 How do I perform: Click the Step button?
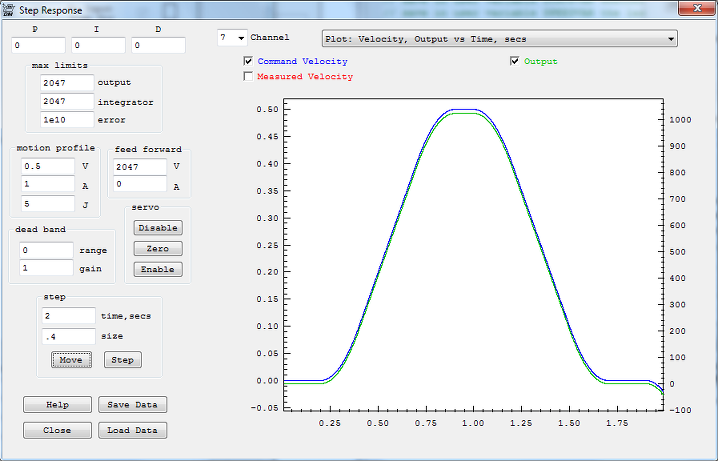click(122, 360)
